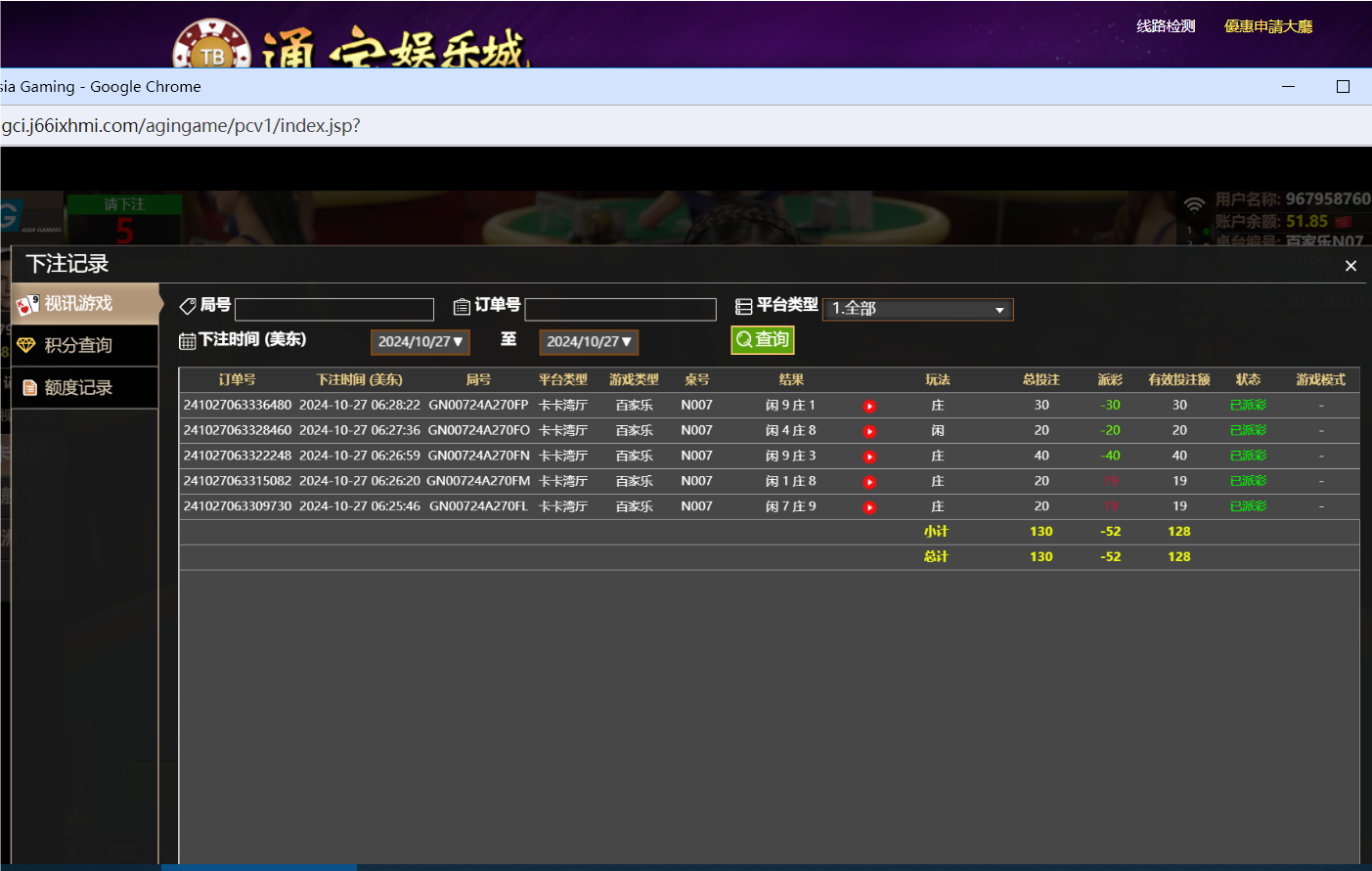Click the calendar icon beside 下注时间

tap(186, 339)
